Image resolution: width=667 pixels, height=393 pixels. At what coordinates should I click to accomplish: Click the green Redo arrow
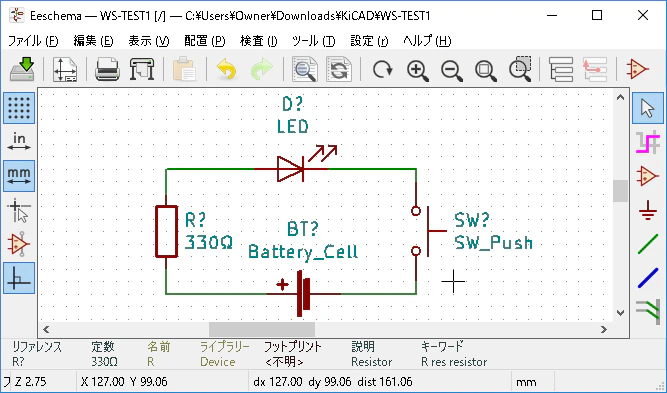tap(262, 69)
